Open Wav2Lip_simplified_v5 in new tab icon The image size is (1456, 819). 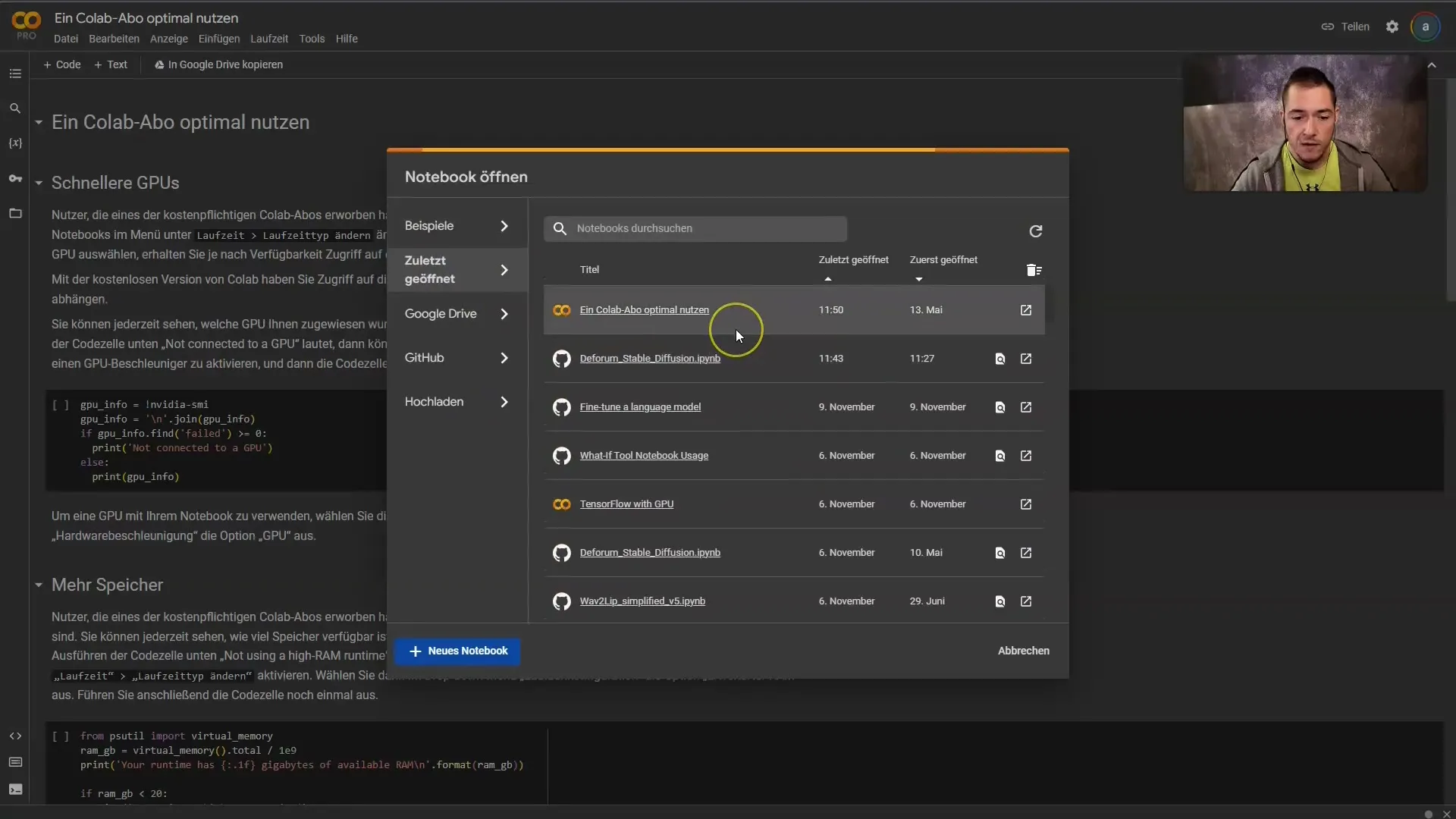[1026, 601]
